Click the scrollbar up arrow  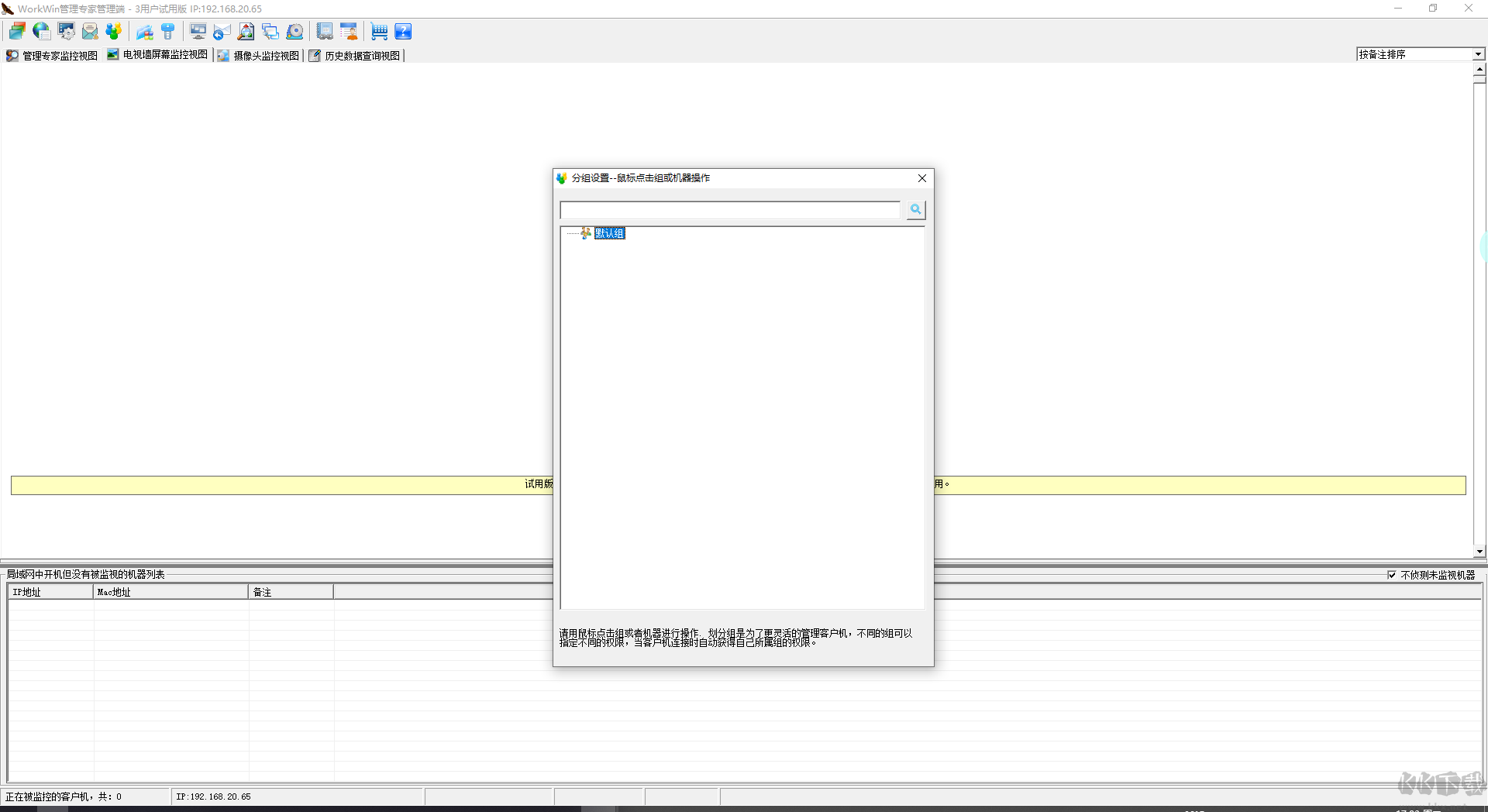1479,69
